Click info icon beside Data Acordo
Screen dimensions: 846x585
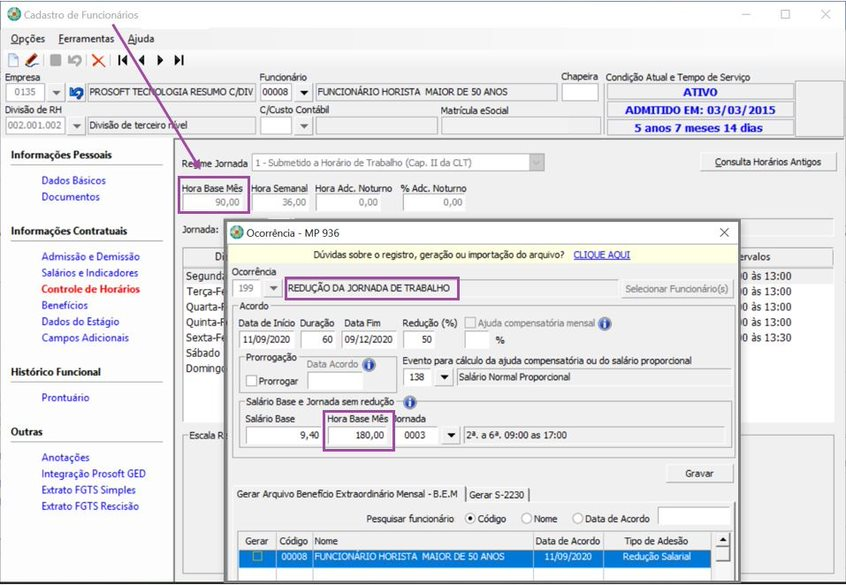coord(369,365)
